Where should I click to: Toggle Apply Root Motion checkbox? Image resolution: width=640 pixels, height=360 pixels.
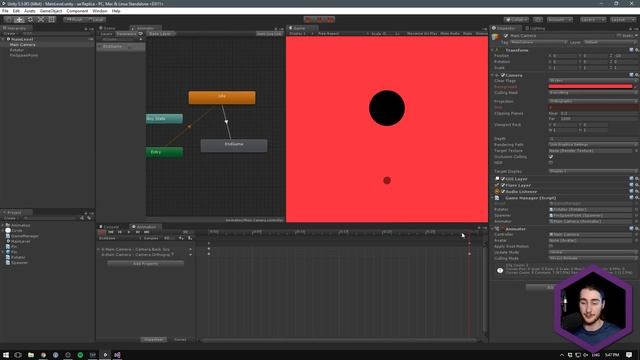(x=551, y=246)
